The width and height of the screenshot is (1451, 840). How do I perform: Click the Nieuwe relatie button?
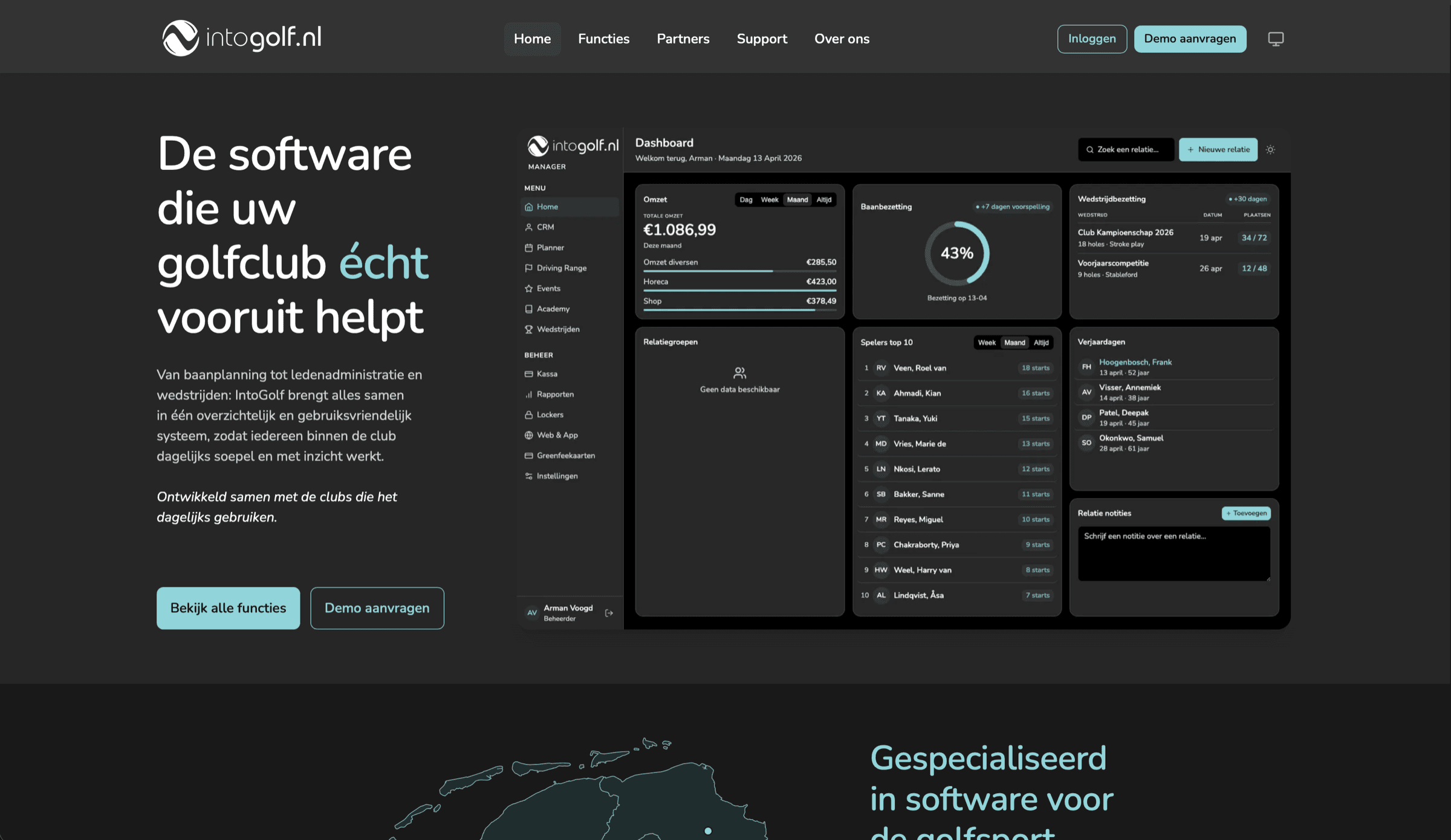click(x=1218, y=150)
